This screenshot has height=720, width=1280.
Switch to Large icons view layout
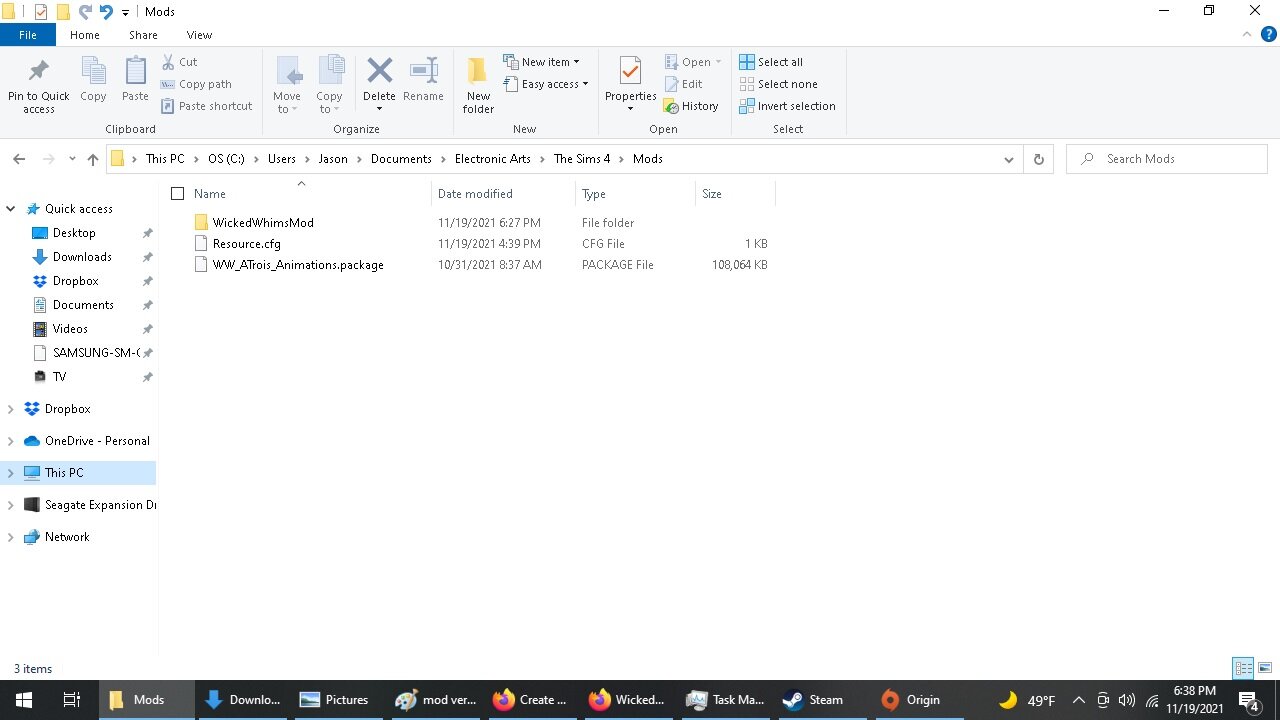tap(1265, 668)
